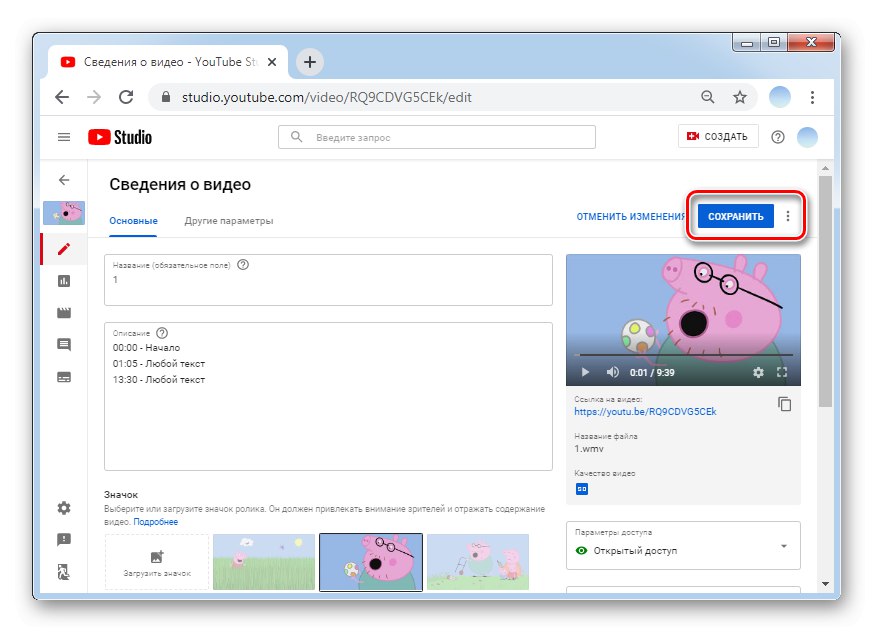Viewport: 874px width, 633px height.
Task: Open the Analytics bar chart icon
Action: coord(64,281)
